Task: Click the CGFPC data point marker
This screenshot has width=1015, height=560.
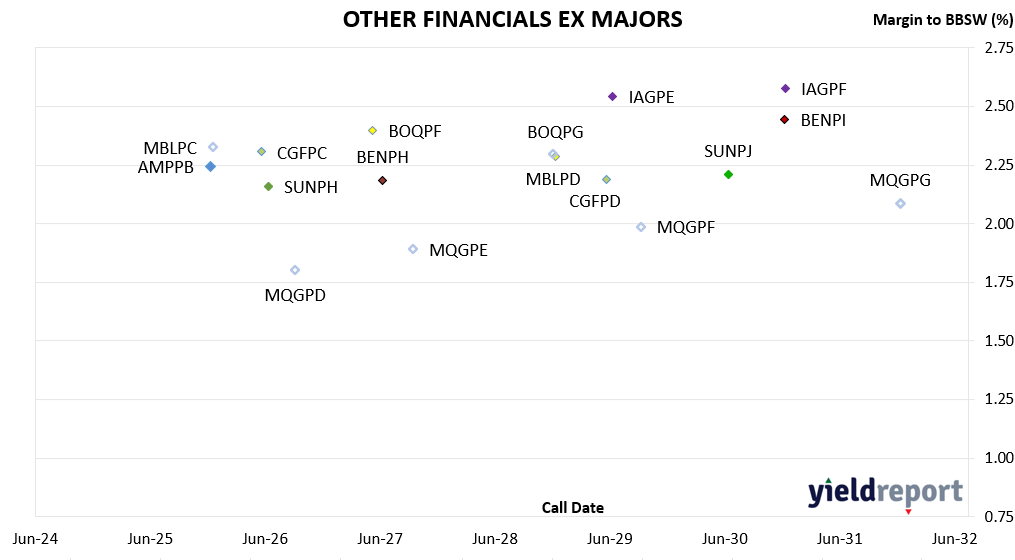Action: point(262,151)
